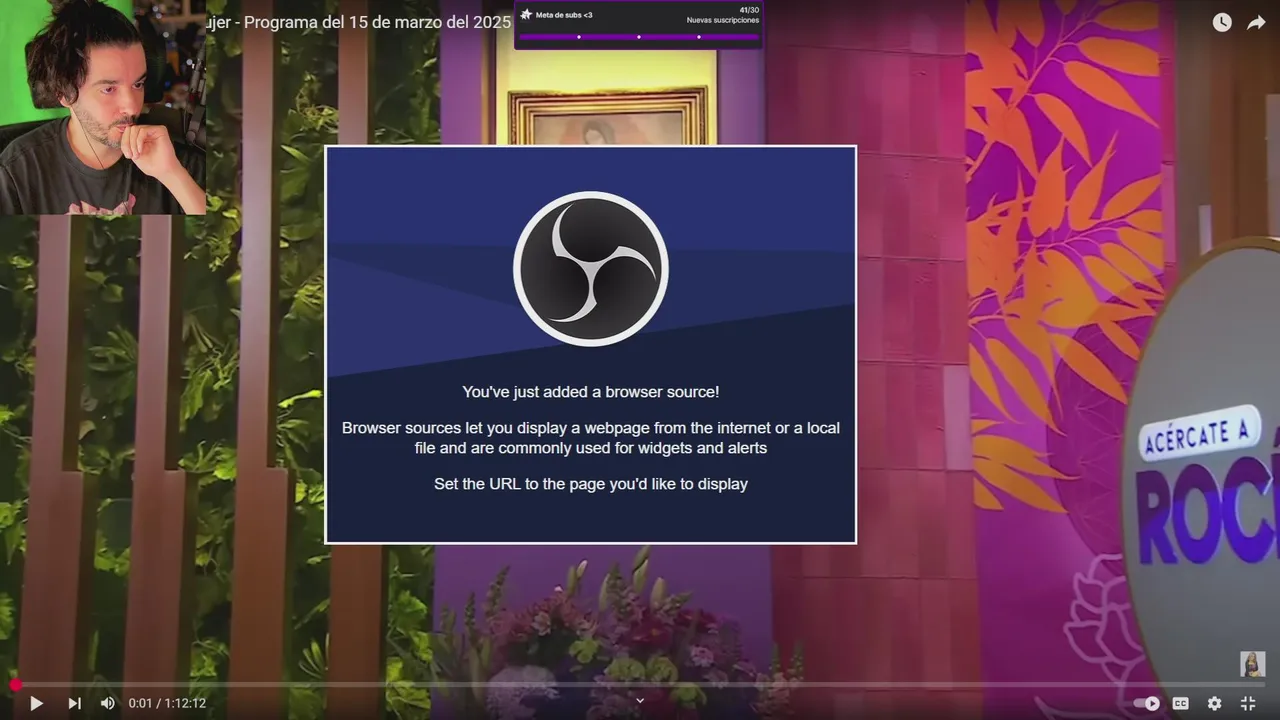The height and width of the screenshot is (720, 1280).
Task: Share this video
Action: (1256, 22)
